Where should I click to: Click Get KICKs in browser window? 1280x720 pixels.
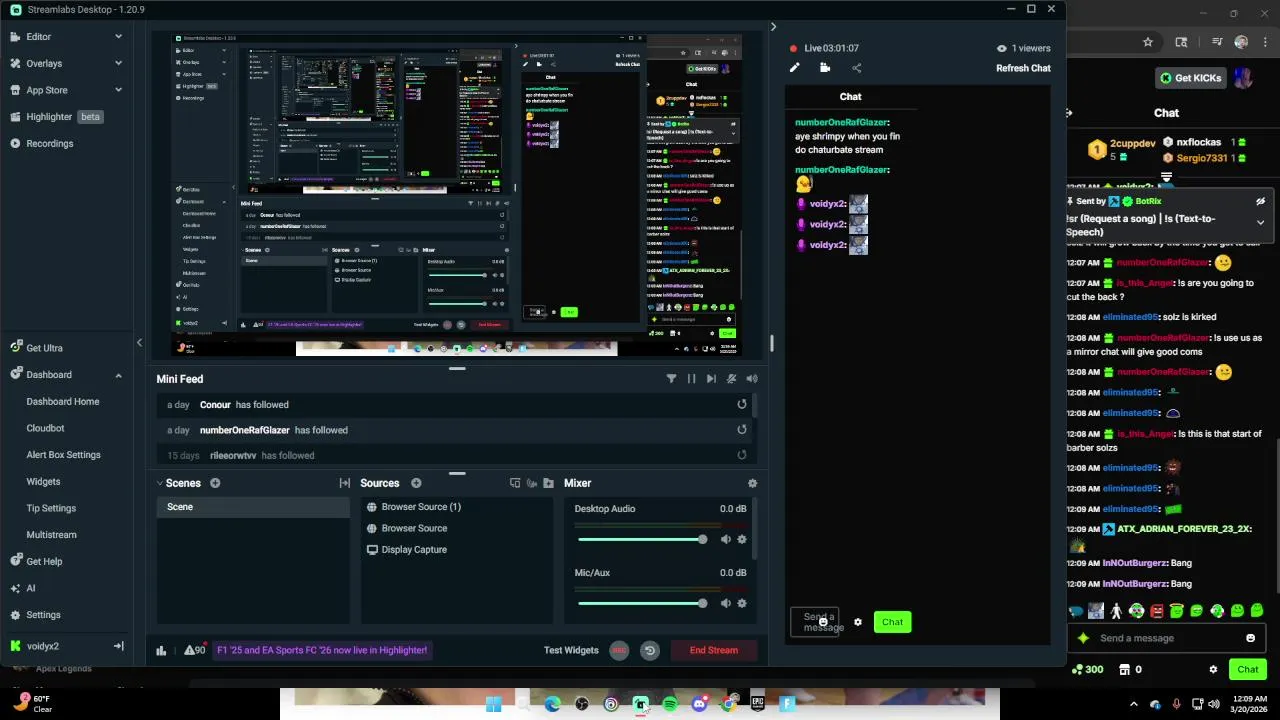click(x=1190, y=78)
